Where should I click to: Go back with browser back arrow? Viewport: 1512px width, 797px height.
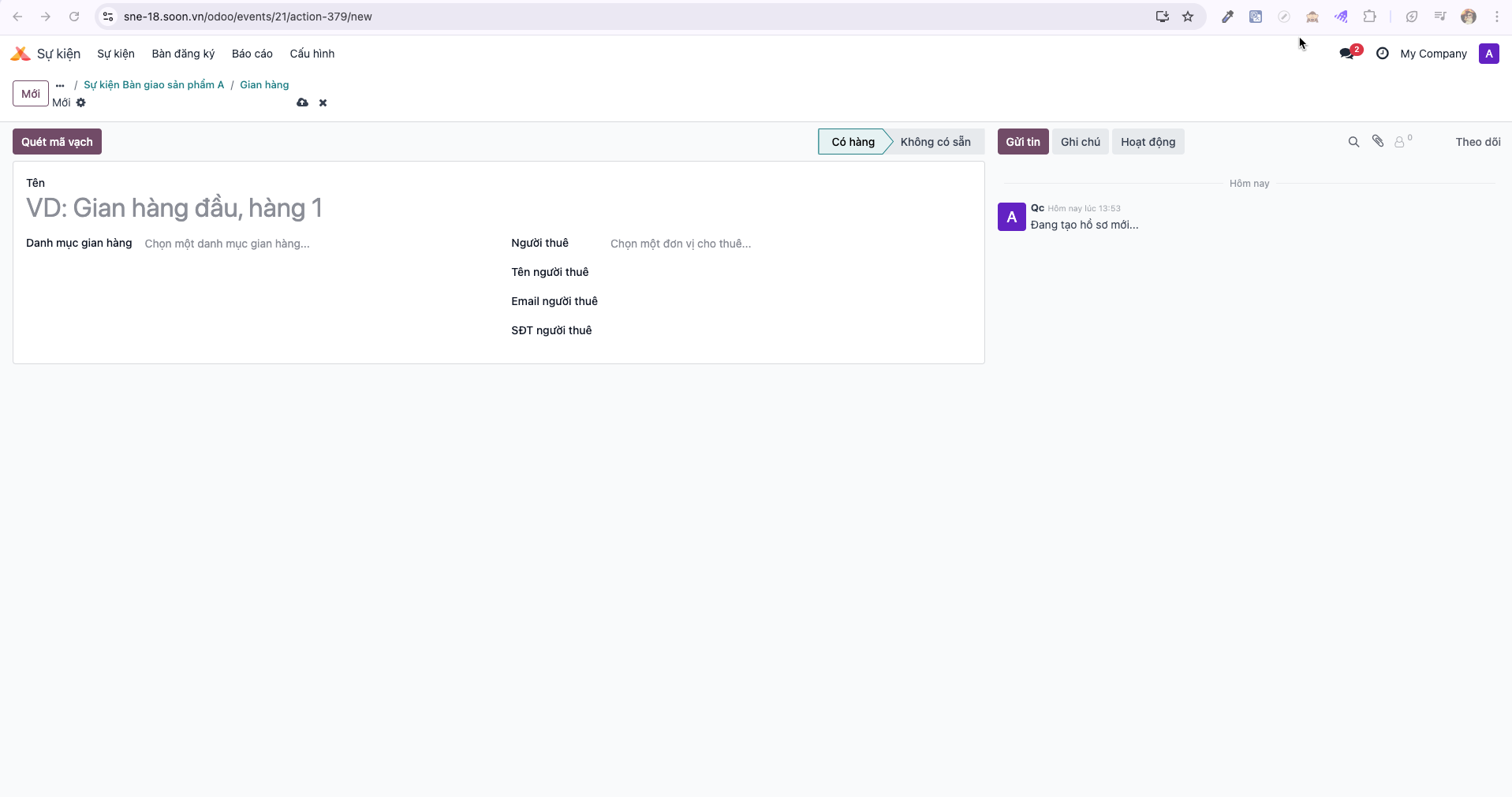[17, 17]
